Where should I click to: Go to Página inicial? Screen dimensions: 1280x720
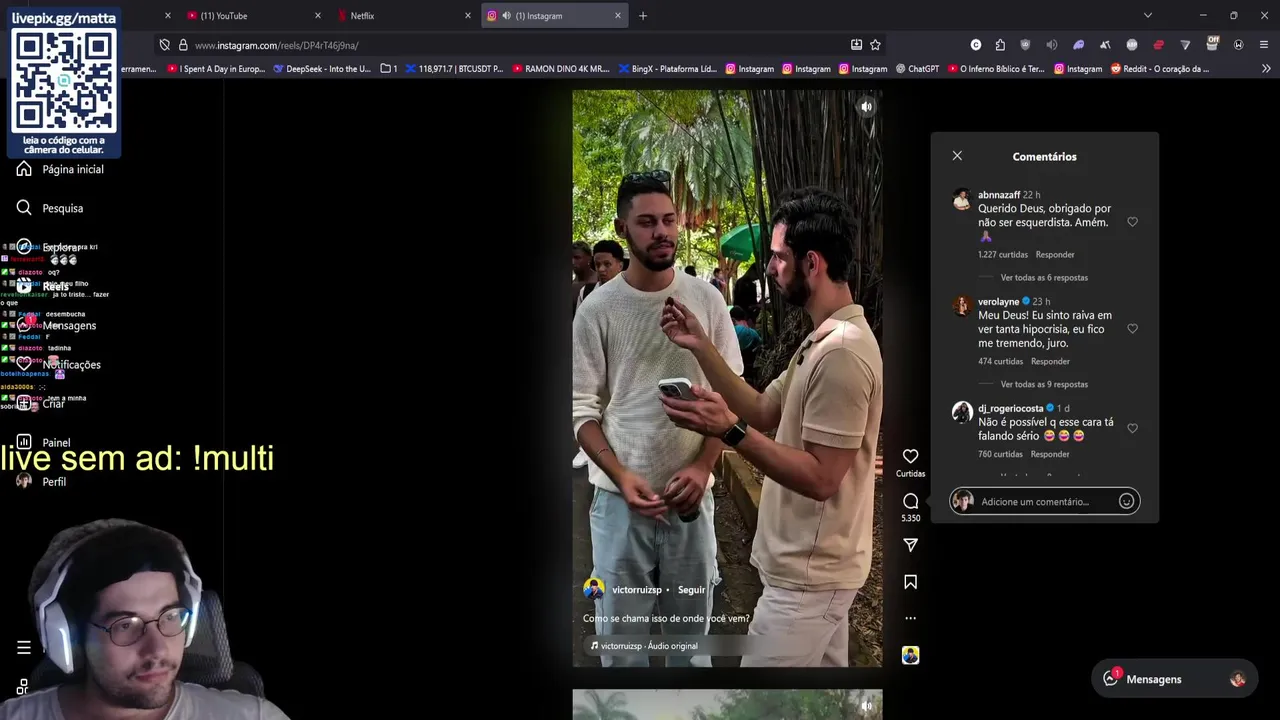pos(60,169)
